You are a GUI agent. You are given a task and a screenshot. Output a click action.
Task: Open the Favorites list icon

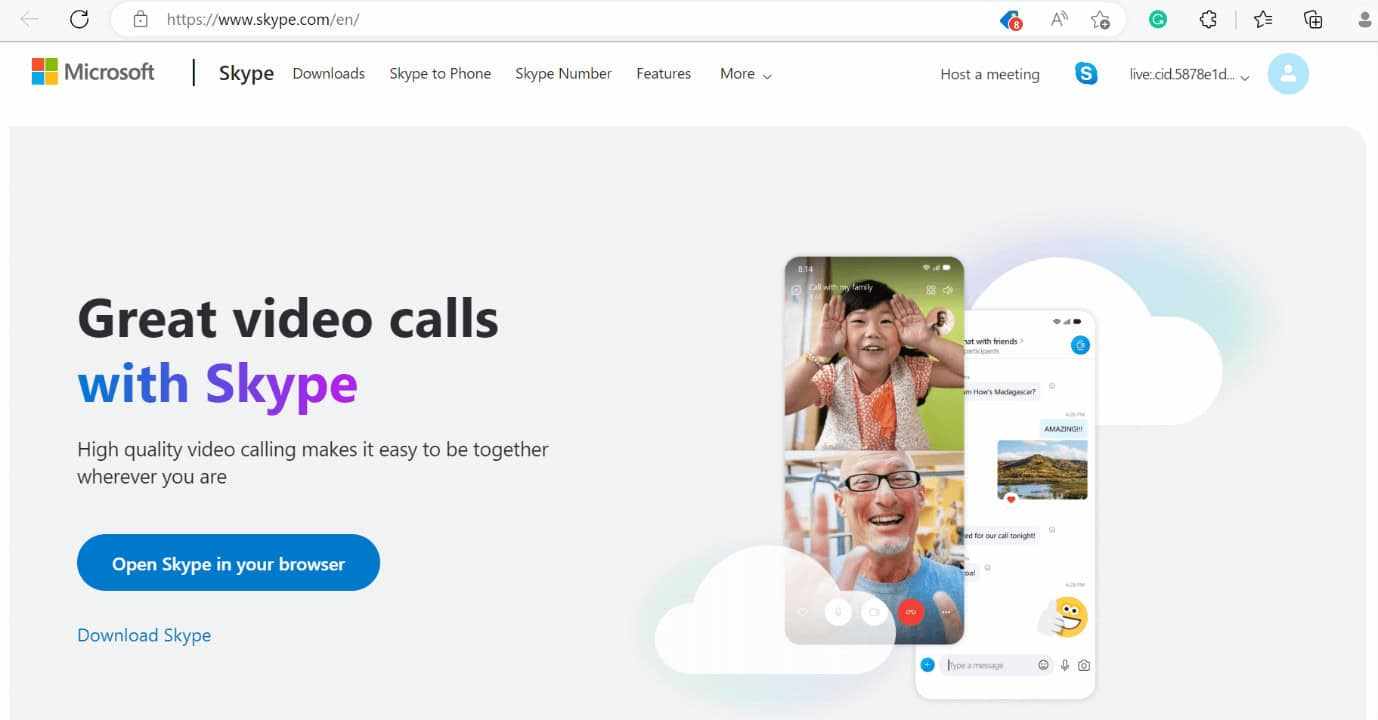coord(1263,19)
